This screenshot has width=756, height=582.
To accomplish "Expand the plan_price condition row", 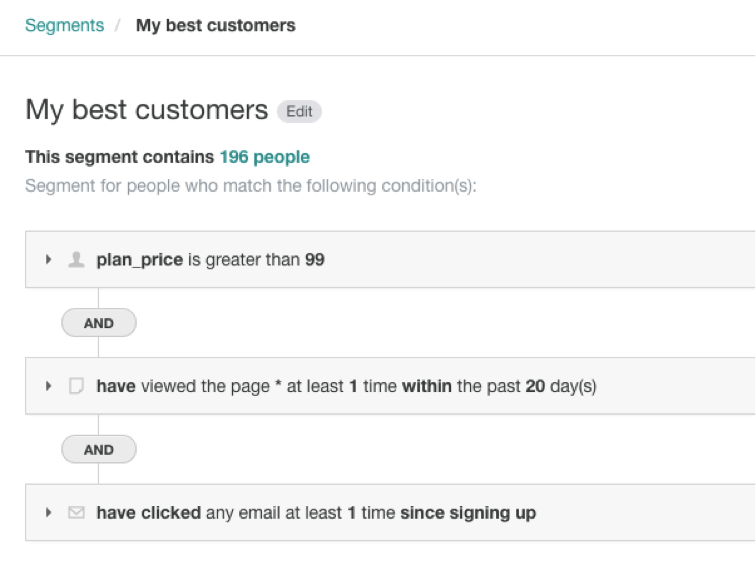I will coord(48,260).
